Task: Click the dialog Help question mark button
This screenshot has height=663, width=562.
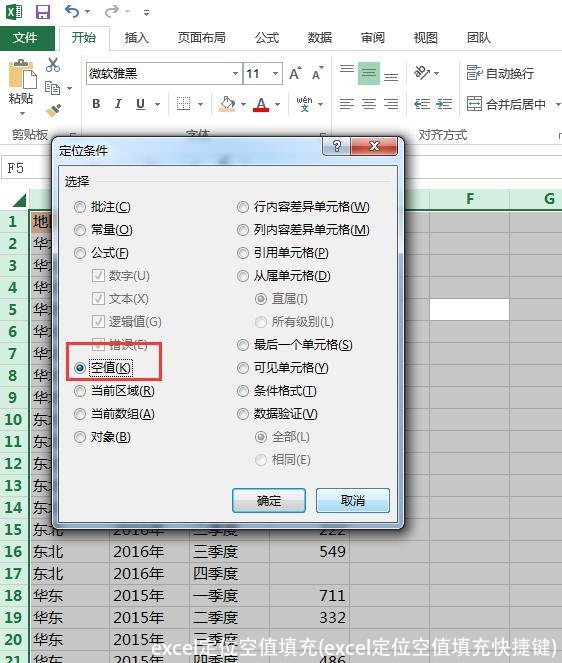Action: [x=337, y=146]
